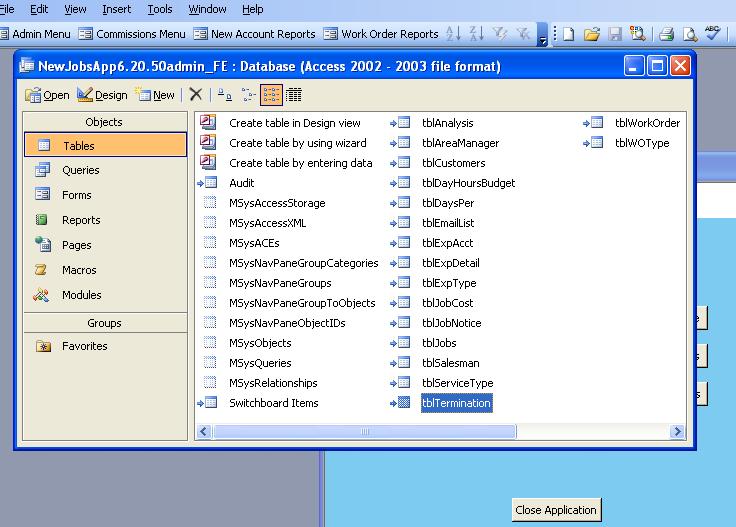Click the horizontal scrollbar thumb
Screen dimensions: 736x527
coord(364,431)
